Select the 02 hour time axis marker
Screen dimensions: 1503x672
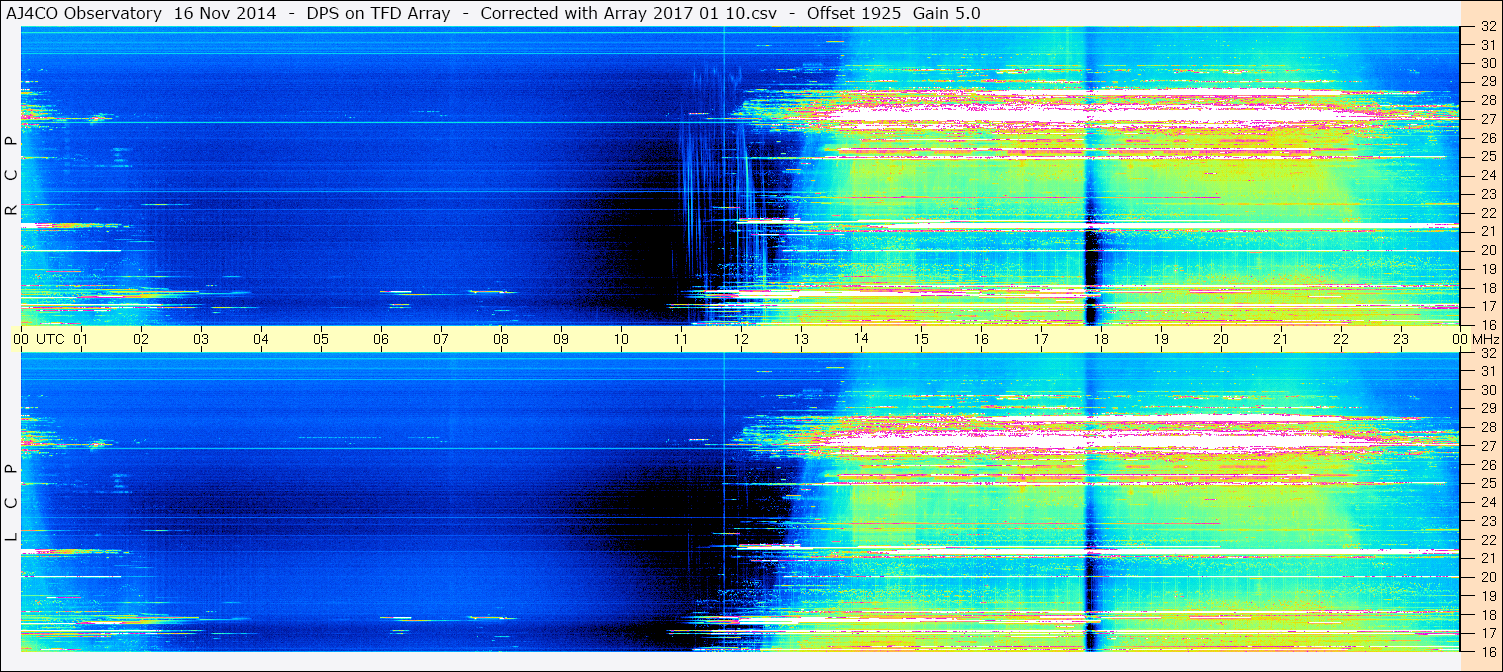pos(141,339)
